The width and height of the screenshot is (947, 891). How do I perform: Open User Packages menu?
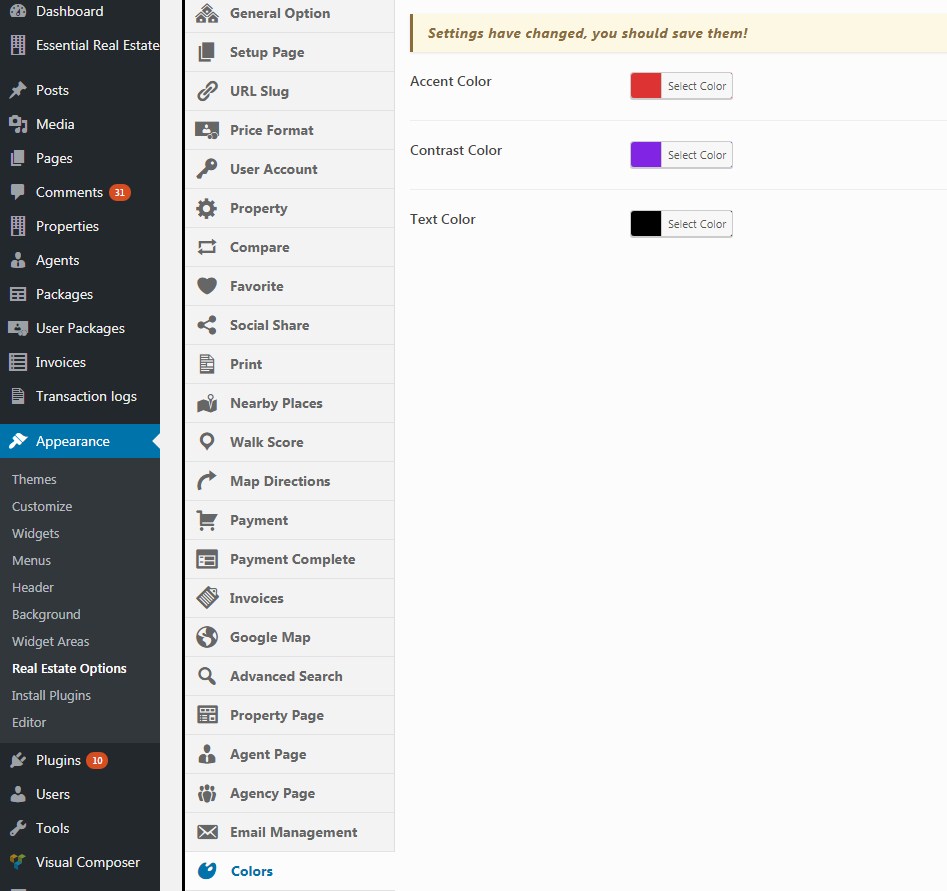click(80, 328)
